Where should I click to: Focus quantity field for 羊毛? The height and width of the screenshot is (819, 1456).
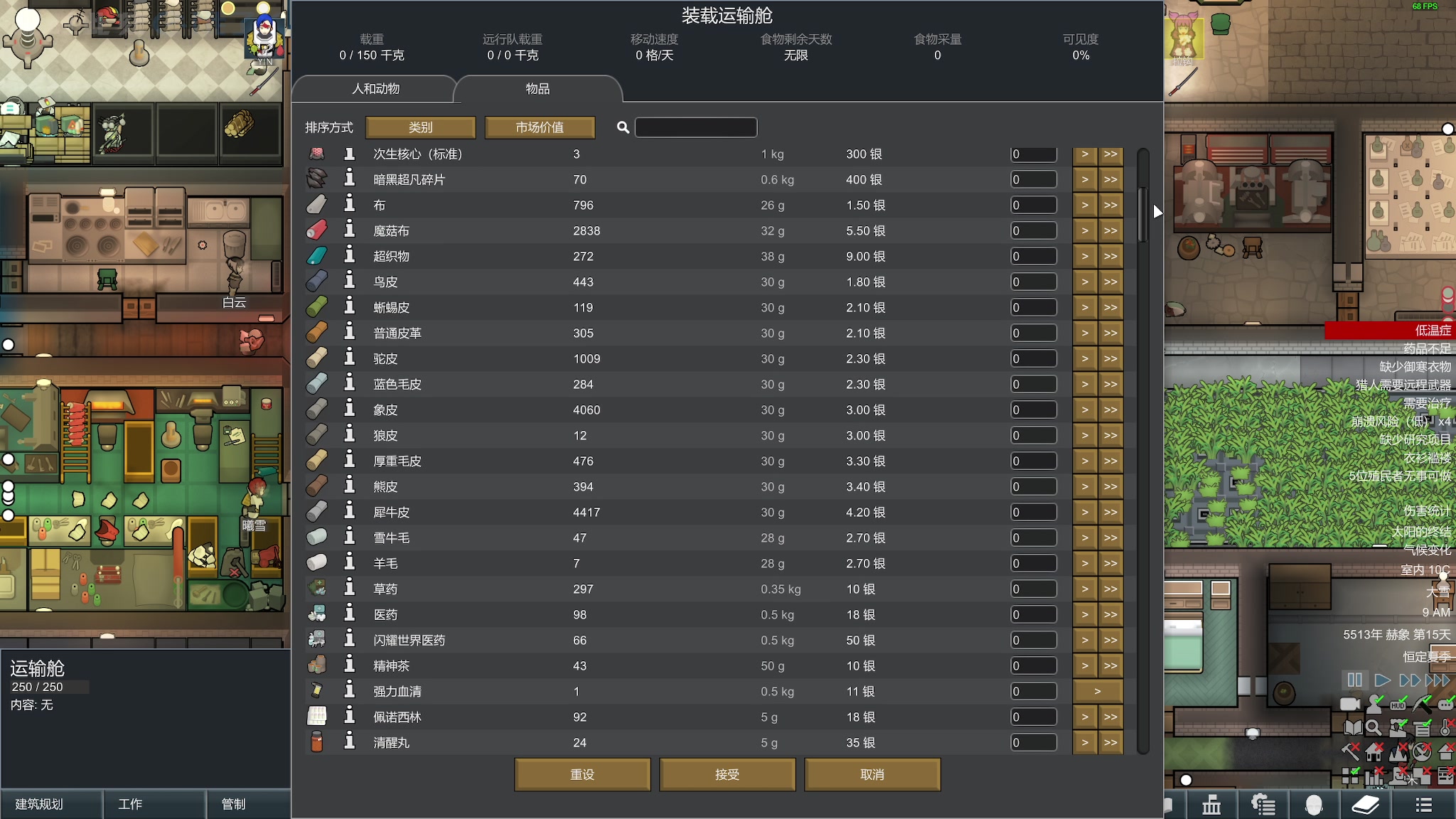tap(1034, 563)
